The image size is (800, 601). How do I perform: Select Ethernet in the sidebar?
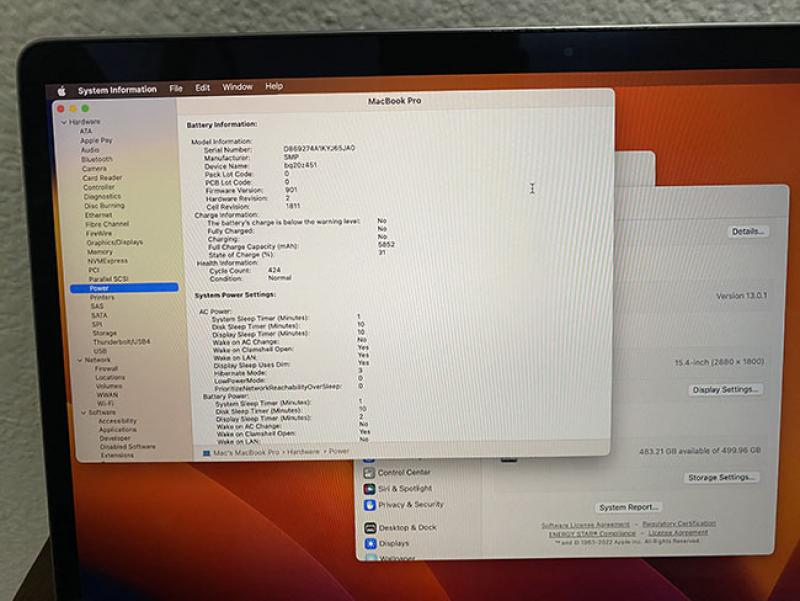[x=98, y=215]
